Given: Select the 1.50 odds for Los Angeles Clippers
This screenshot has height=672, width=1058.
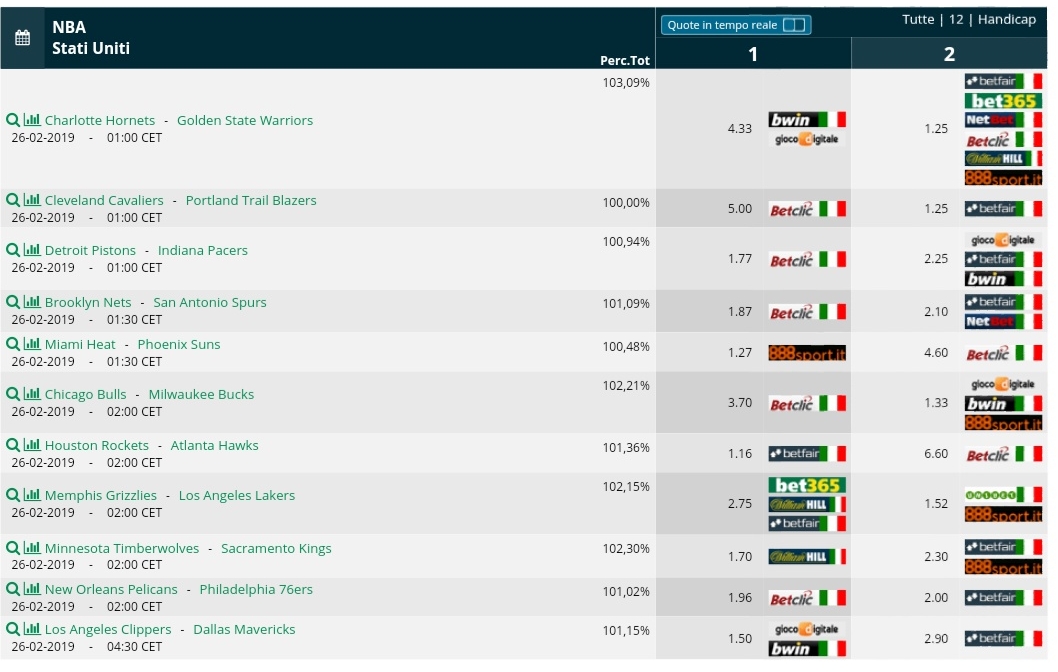Looking at the screenshot, I should [740, 638].
